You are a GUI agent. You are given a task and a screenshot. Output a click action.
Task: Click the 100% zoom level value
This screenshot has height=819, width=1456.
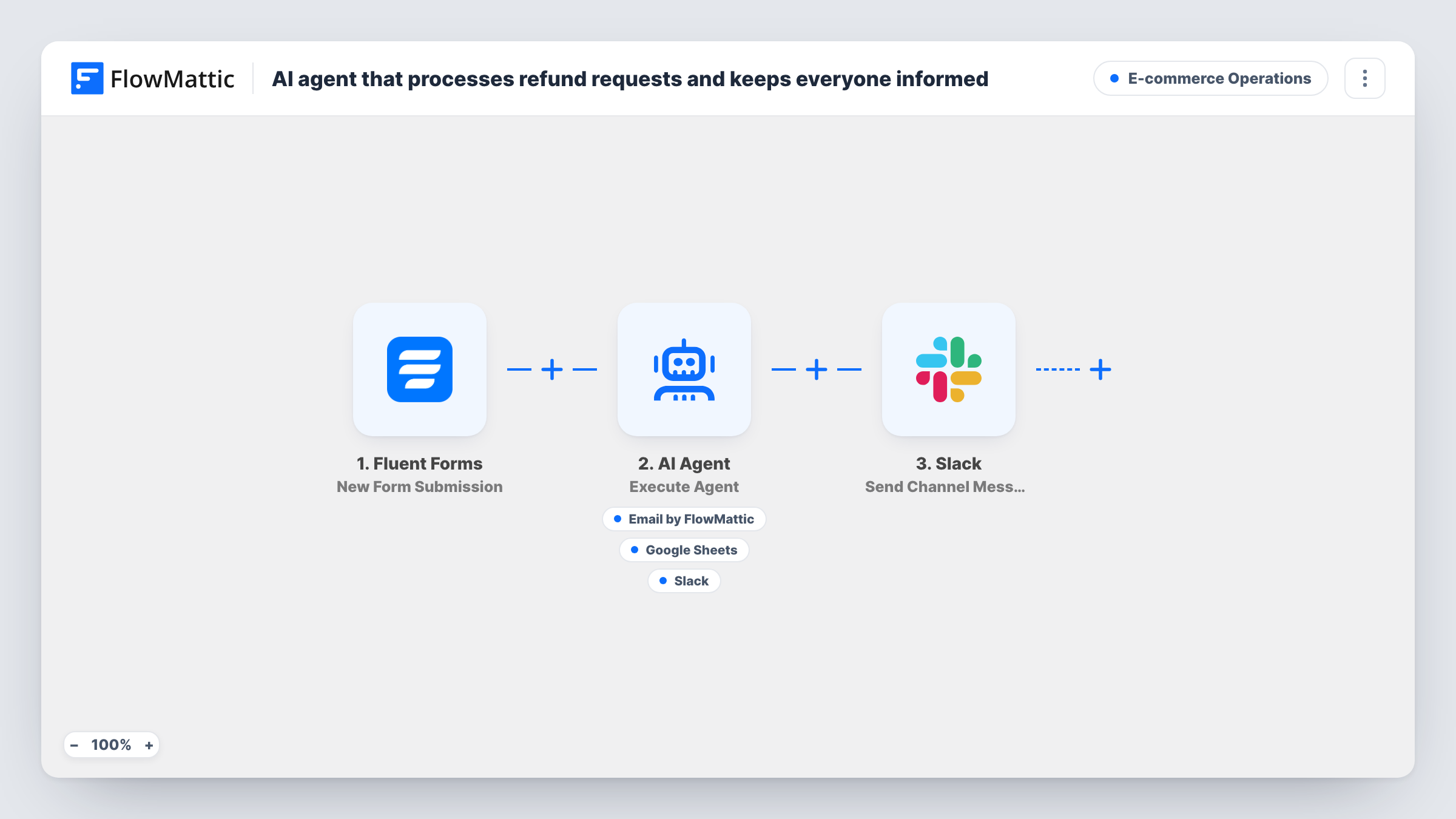pyautogui.click(x=111, y=745)
